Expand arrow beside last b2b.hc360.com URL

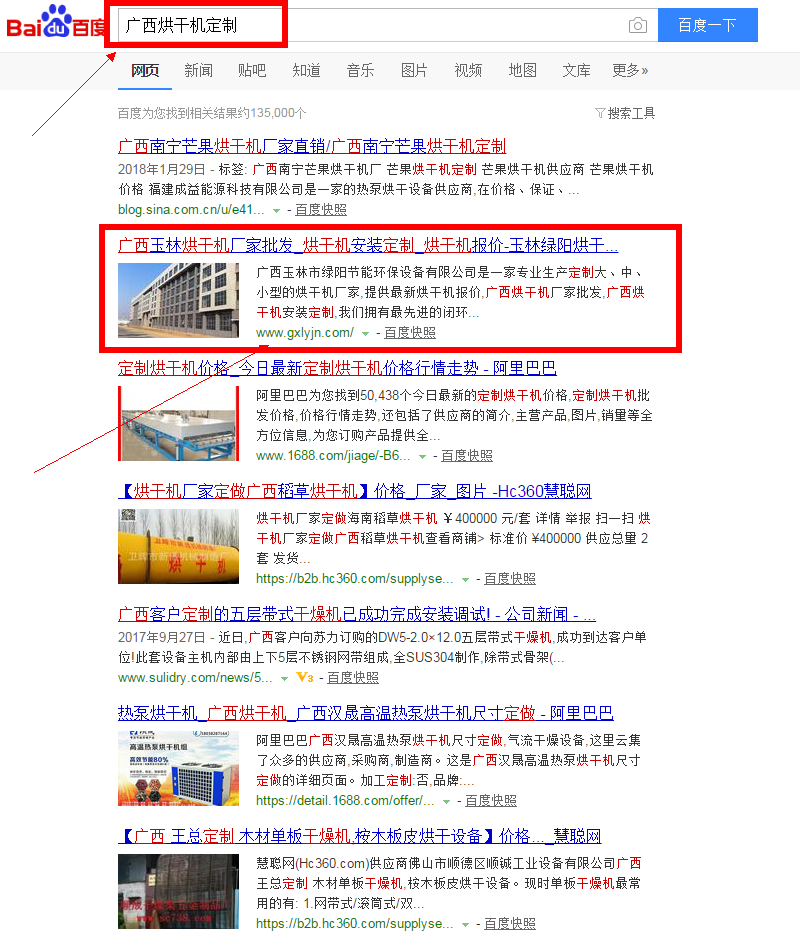click(466, 924)
